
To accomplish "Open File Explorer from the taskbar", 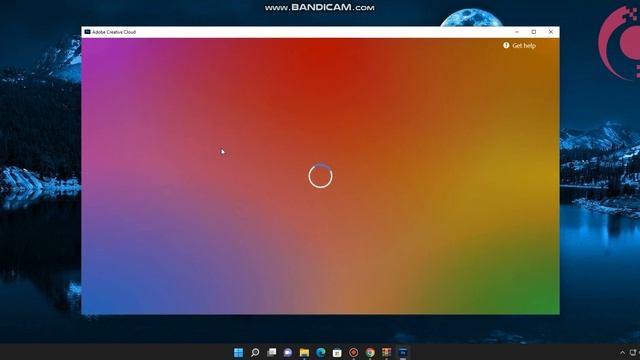I will tap(304, 352).
